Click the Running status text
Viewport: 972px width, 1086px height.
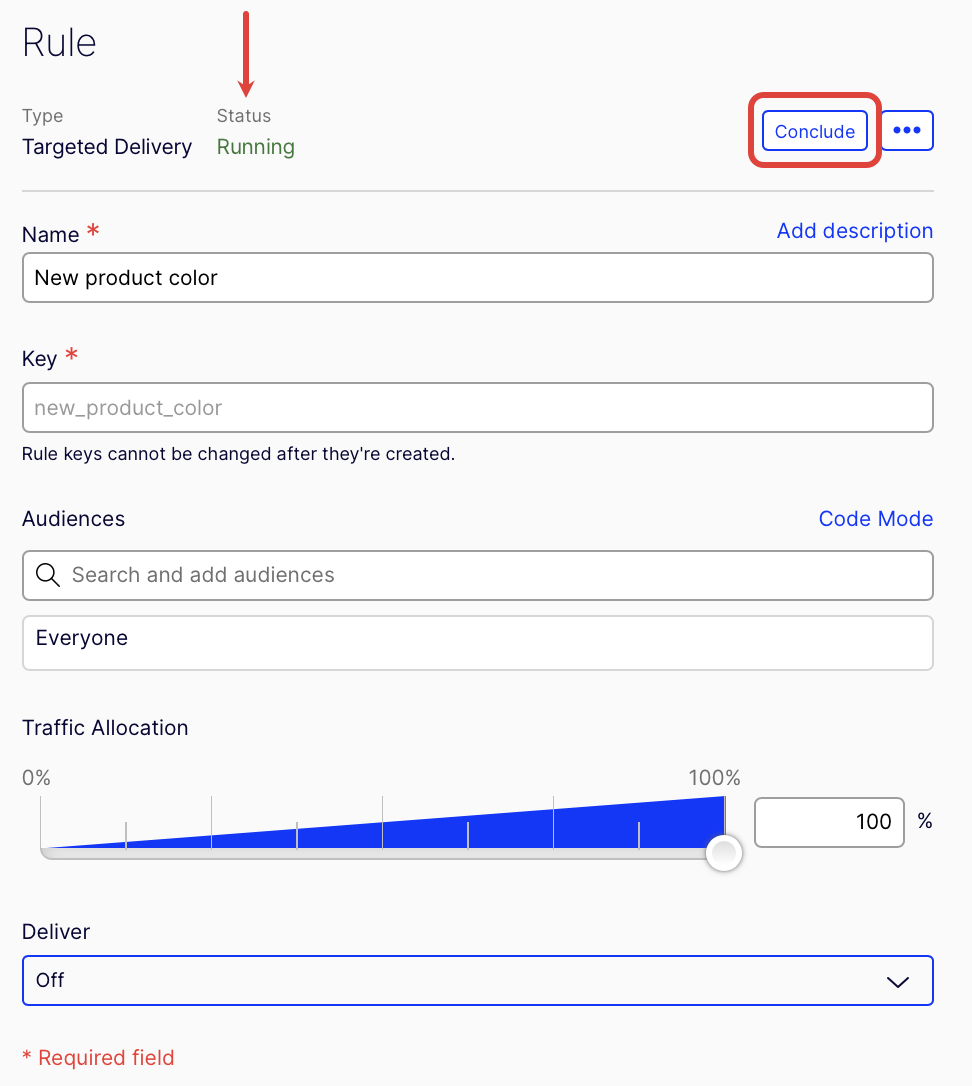click(256, 147)
